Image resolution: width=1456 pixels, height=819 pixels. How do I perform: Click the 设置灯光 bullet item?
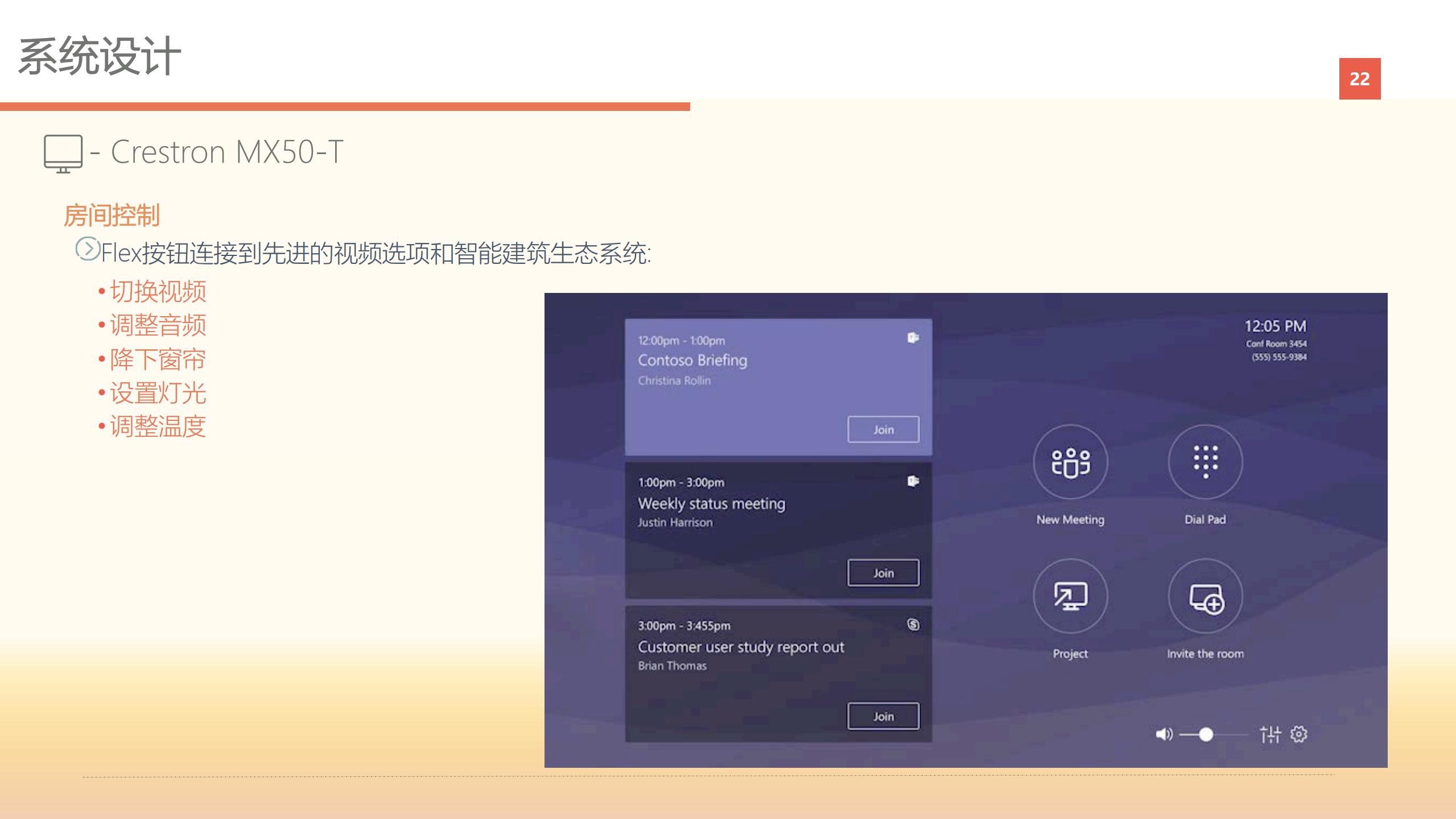click(x=158, y=393)
